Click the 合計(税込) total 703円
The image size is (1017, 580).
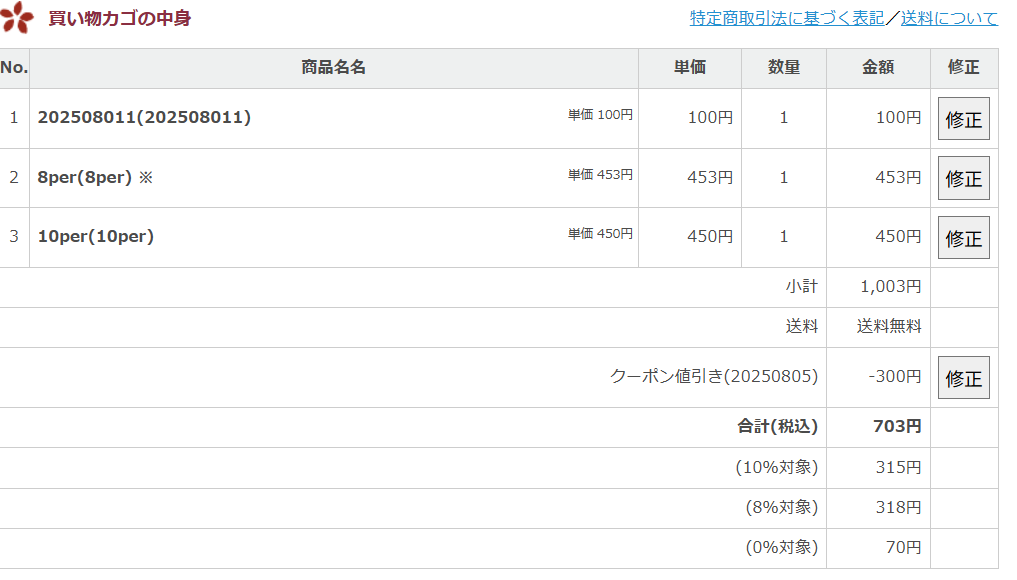coord(896,427)
